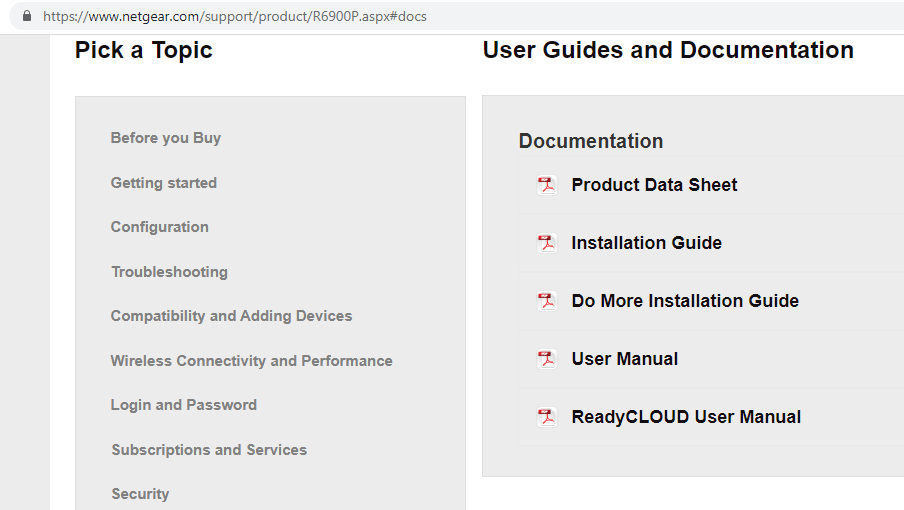
Task: Open the Do More Installation Guide link
Action: pos(685,301)
